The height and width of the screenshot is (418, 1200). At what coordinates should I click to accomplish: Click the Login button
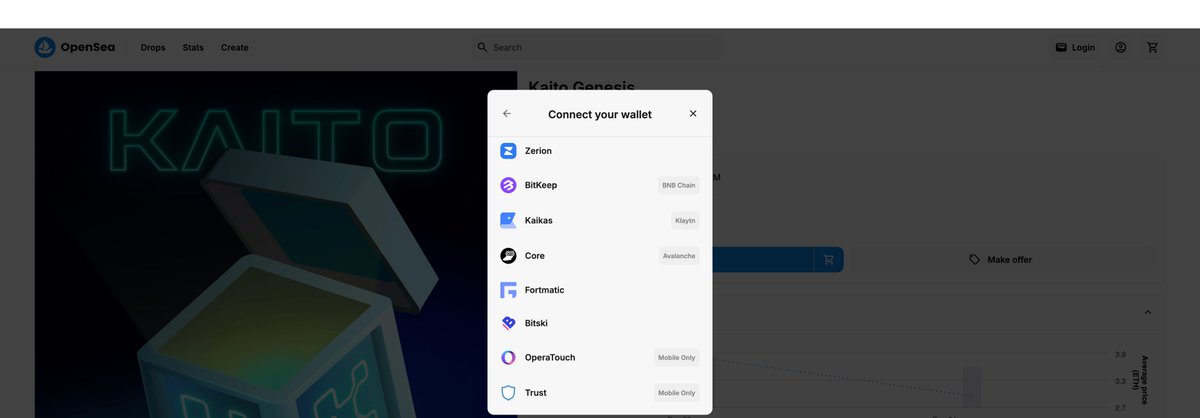click(1075, 47)
